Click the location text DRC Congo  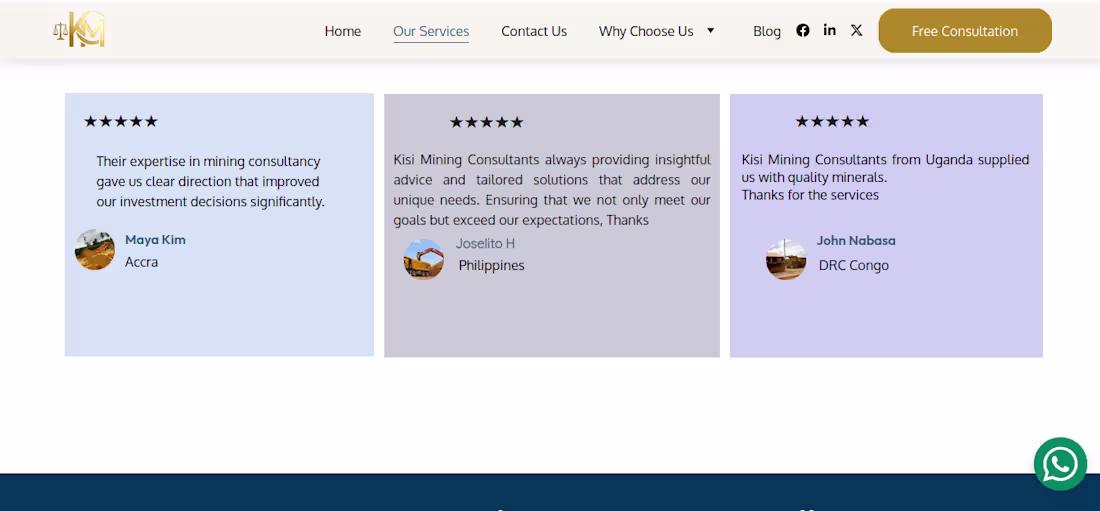point(854,265)
